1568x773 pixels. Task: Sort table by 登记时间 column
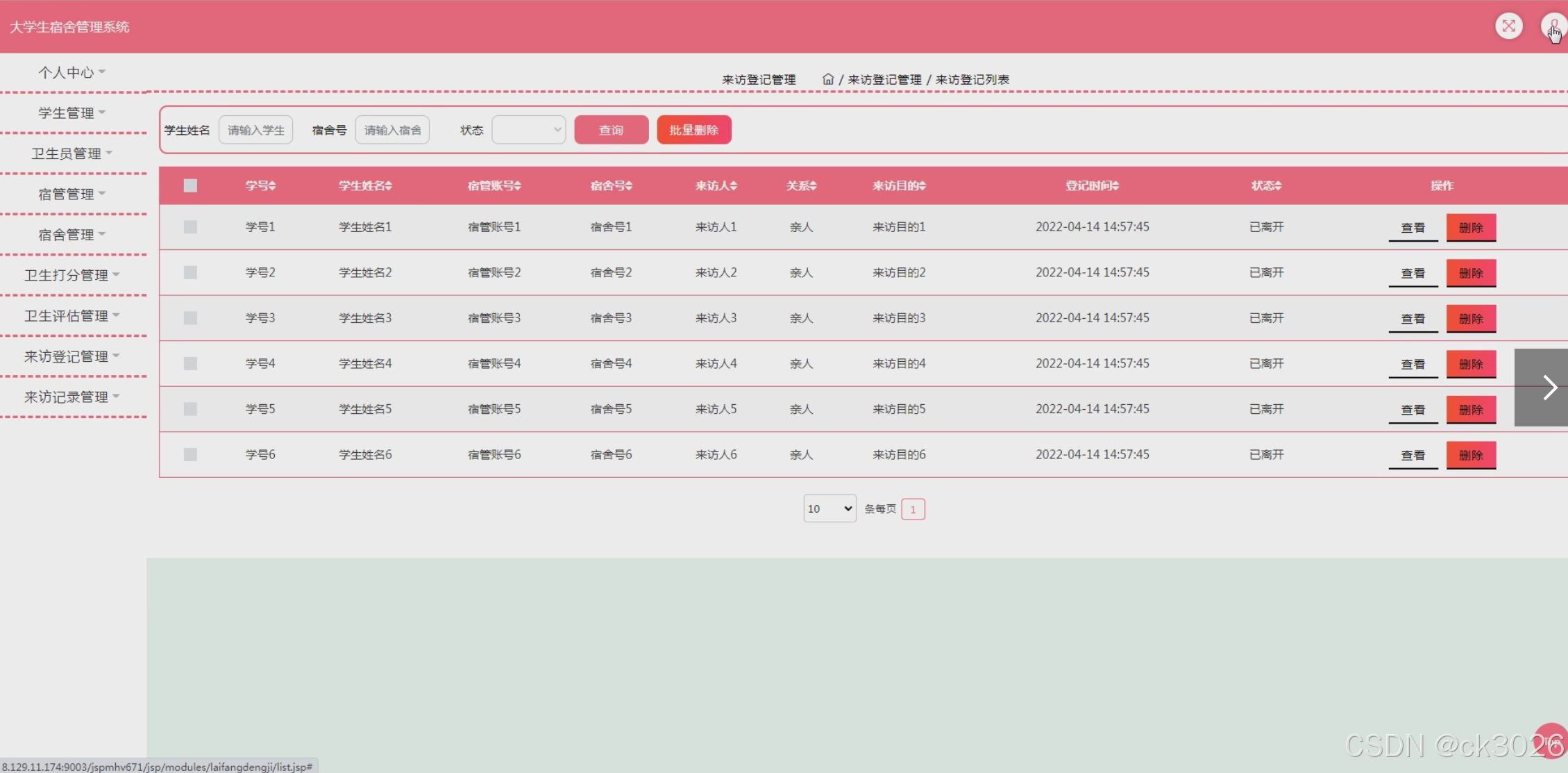tap(1092, 185)
